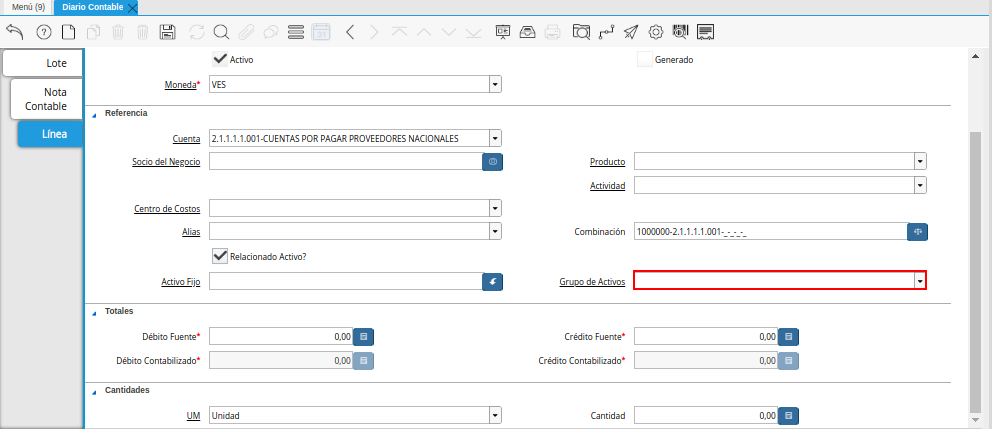Uncheck the Relacionado Activo? checkbox
Screen dimensions: 992x429
click(x=219, y=256)
